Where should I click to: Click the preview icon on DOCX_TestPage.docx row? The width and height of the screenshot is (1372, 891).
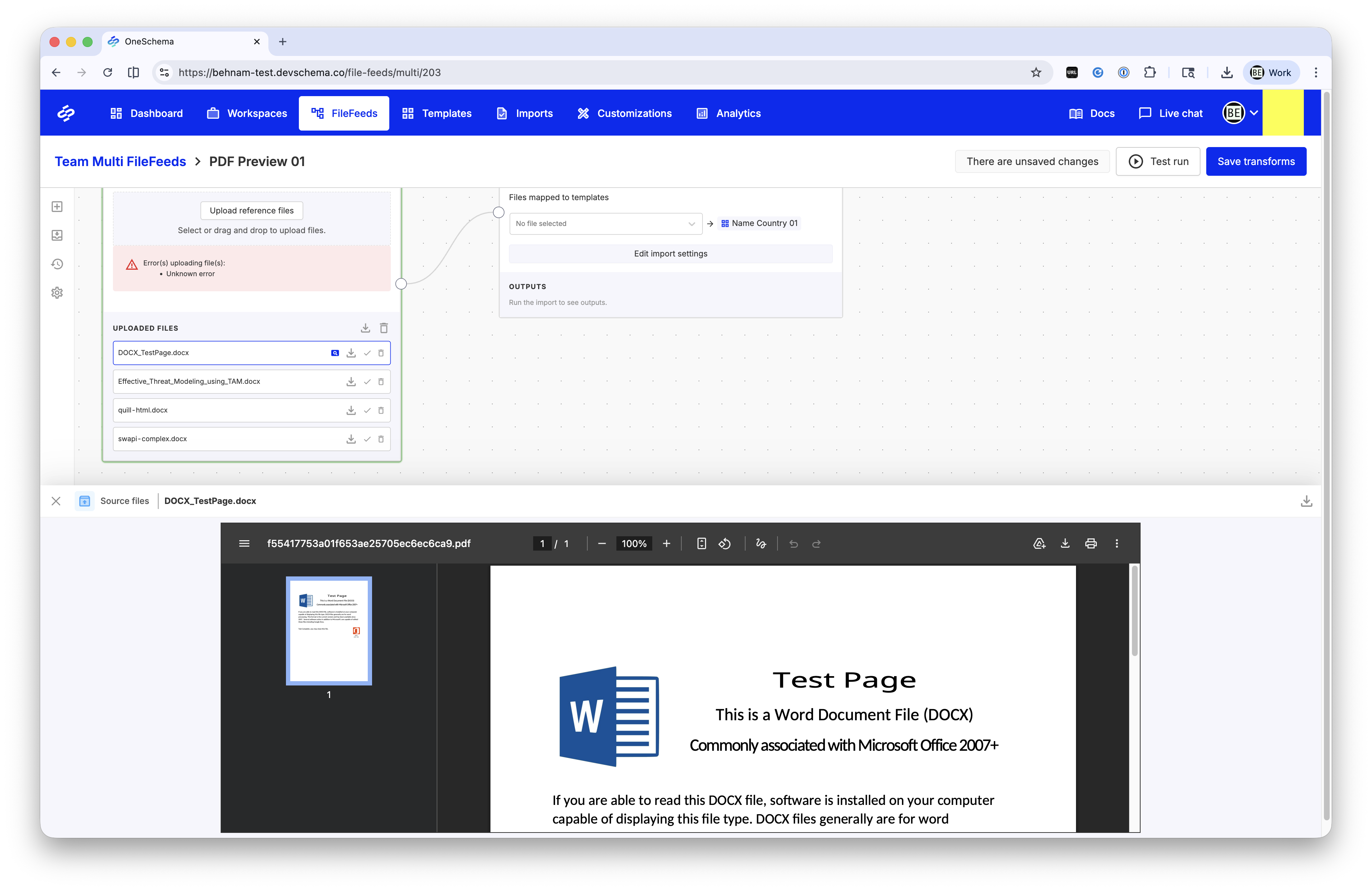click(x=335, y=353)
